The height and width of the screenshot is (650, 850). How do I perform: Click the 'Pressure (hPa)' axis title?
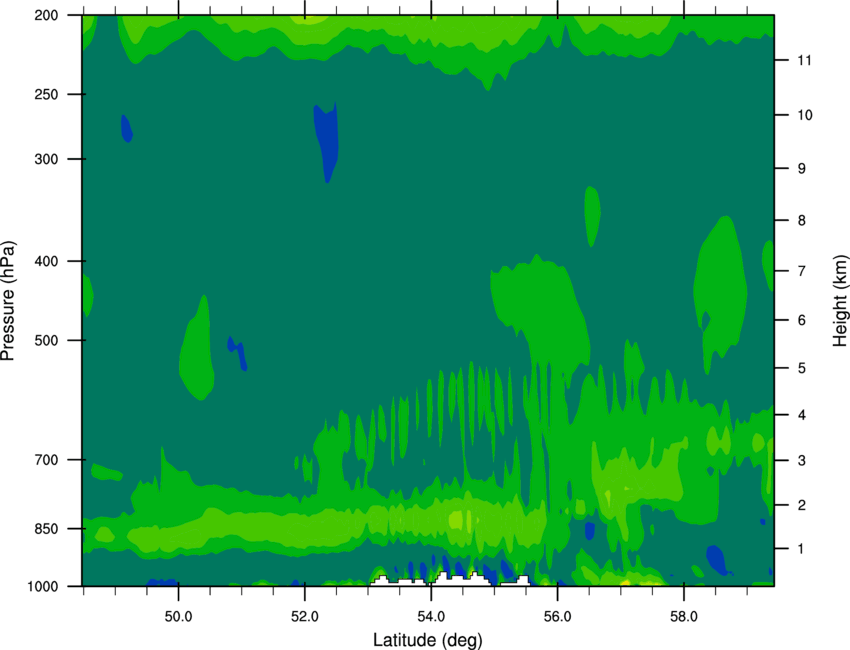pyautogui.click(x=8, y=301)
